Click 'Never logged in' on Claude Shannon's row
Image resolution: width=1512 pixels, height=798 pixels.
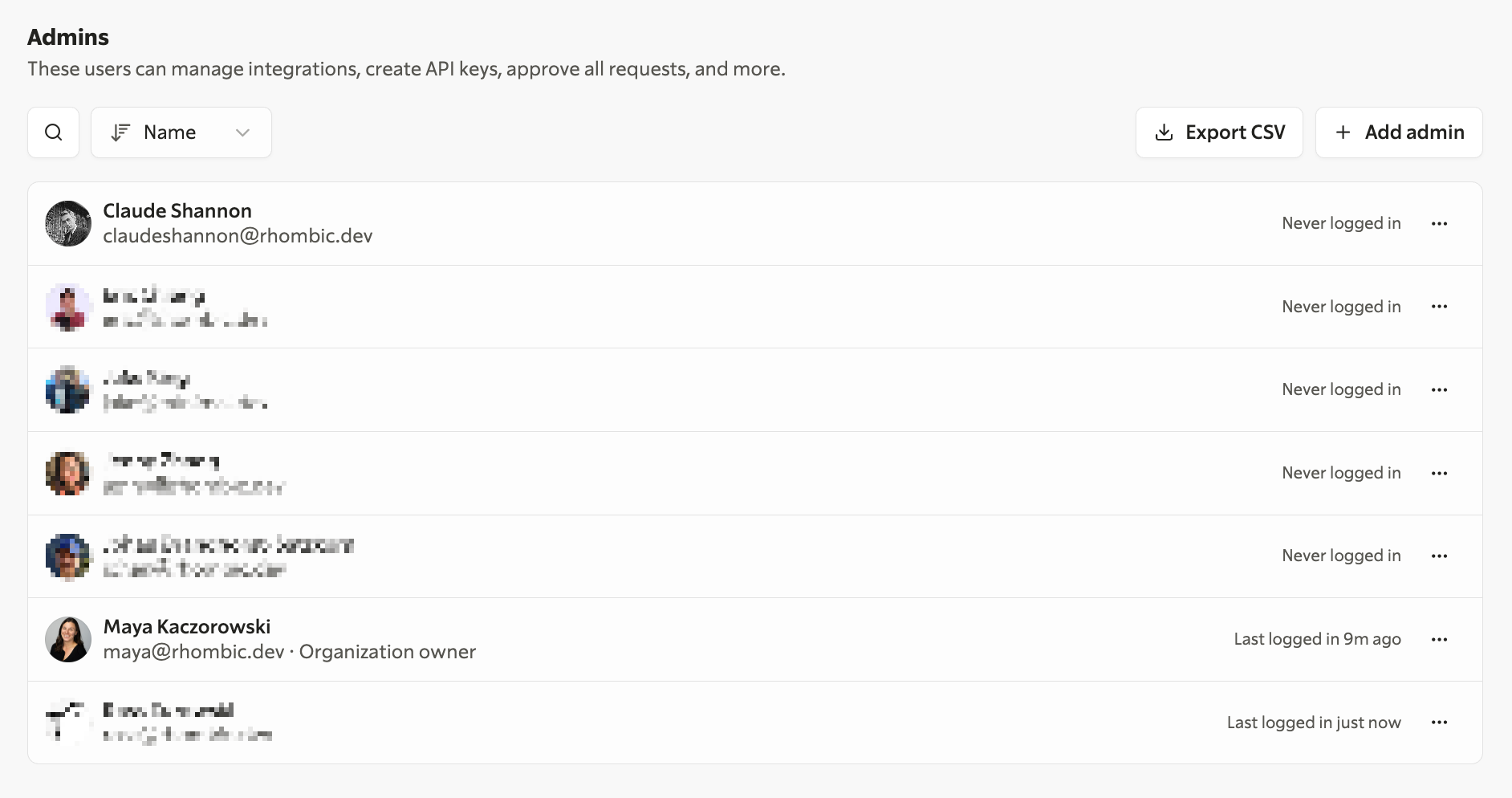(x=1341, y=223)
